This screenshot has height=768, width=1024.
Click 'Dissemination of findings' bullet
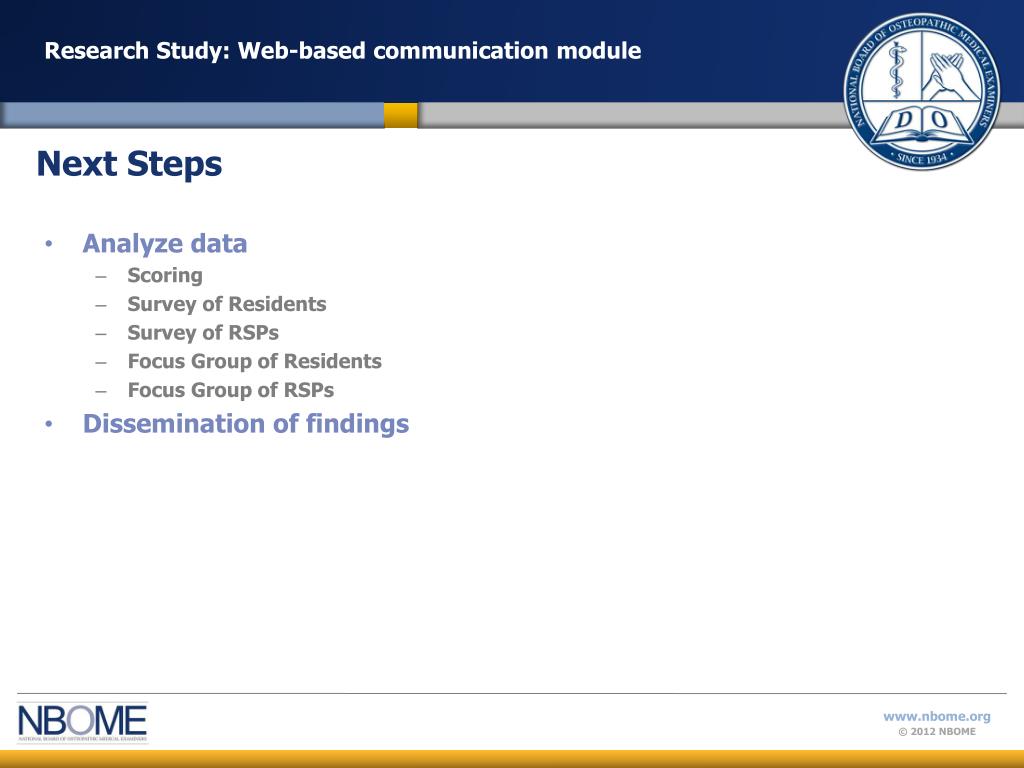[x=246, y=424]
